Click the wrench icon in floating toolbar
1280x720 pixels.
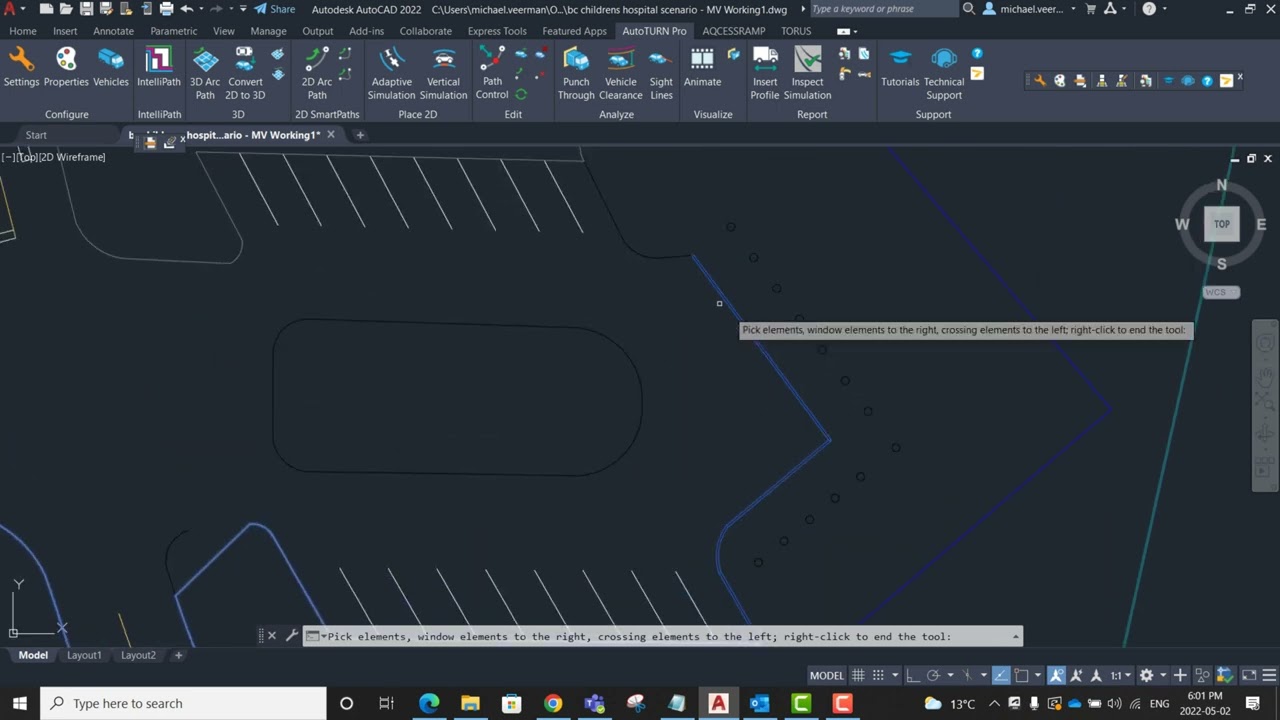point(1040,80)
